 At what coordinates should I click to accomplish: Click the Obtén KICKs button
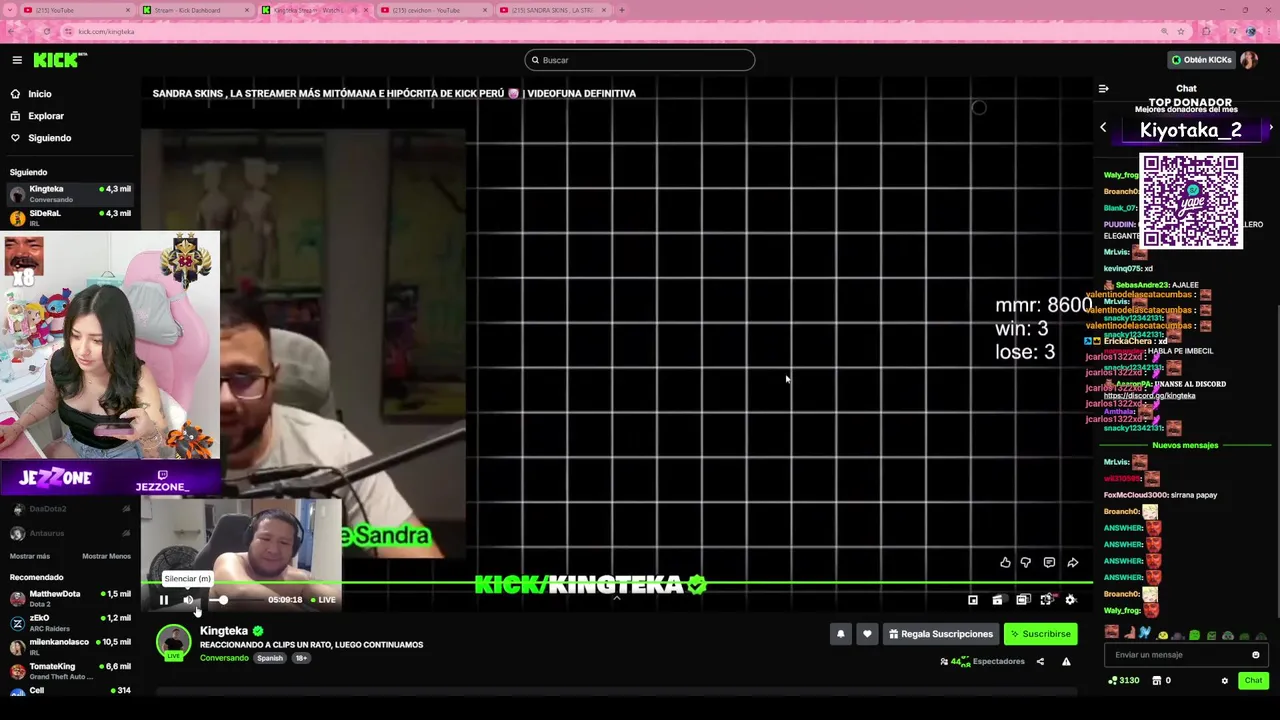[x=1201, y=60]
